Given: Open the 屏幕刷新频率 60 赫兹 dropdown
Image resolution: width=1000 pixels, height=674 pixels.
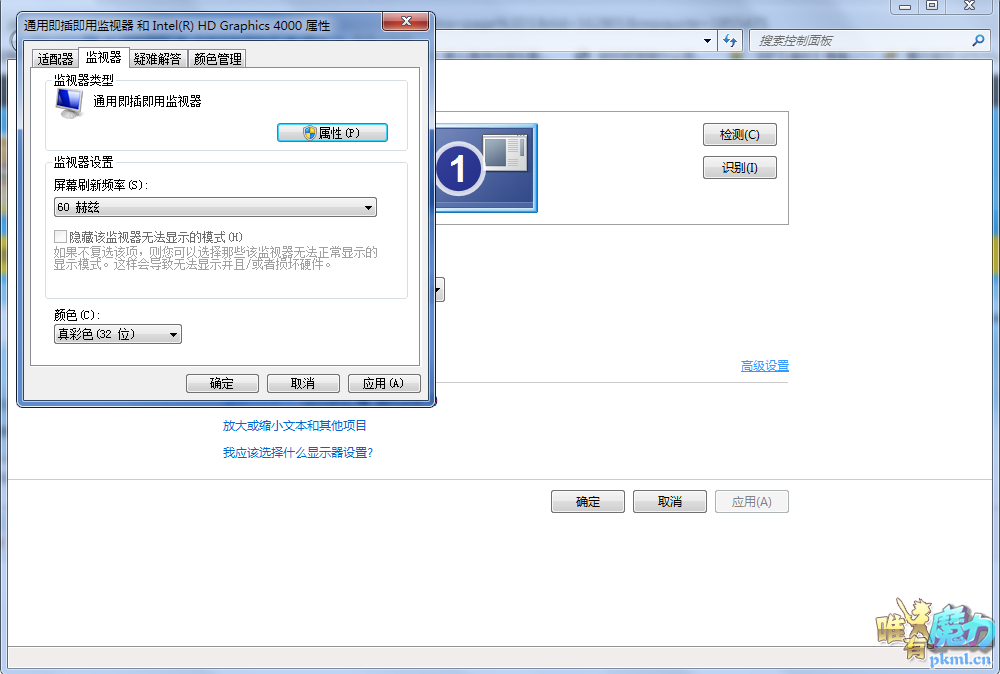Looking at the screenshot, I should click(x=215, y=208).
